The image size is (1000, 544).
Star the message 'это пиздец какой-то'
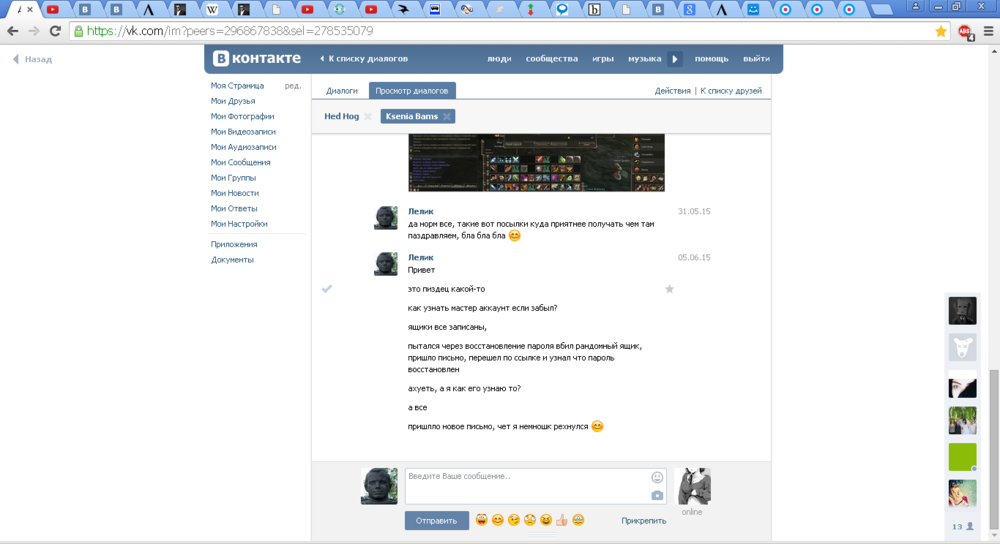(x=669, y=289)
